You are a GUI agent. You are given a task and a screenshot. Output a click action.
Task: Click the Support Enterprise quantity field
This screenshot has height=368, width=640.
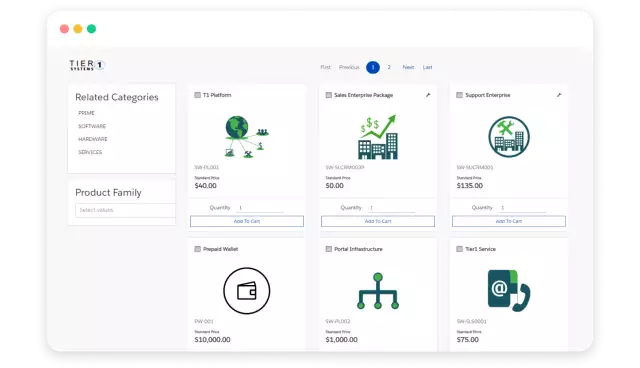coord(522,208)
